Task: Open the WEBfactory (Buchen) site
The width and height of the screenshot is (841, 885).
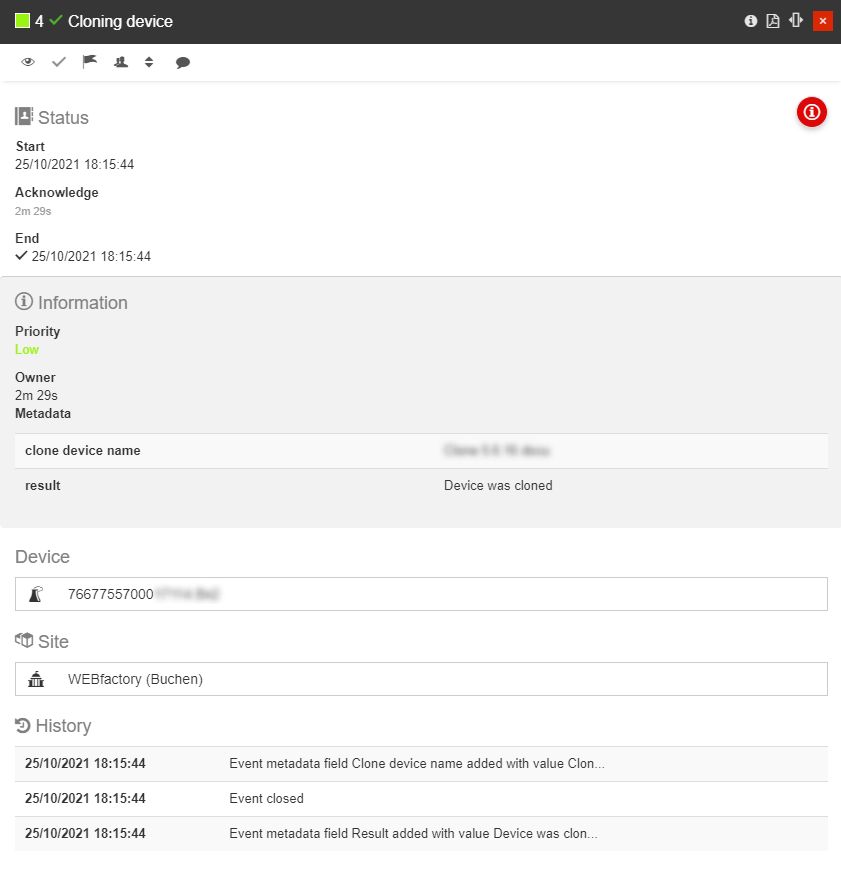Action: pos(421,679)
